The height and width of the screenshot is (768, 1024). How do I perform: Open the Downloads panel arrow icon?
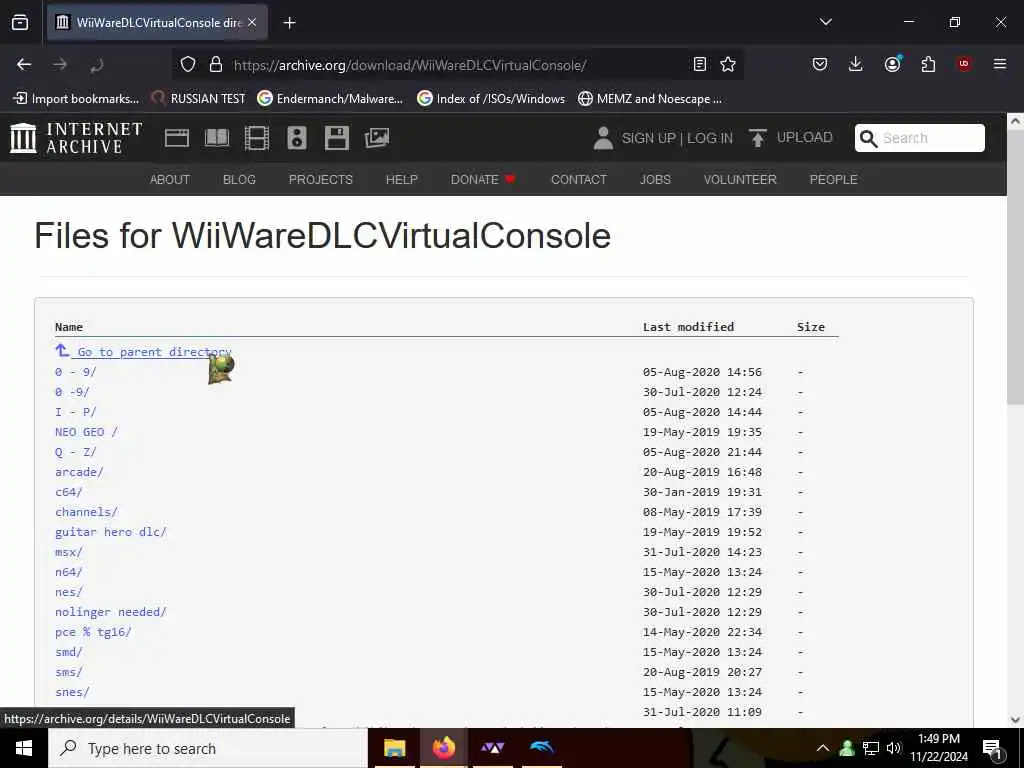(x=856, y=63)
